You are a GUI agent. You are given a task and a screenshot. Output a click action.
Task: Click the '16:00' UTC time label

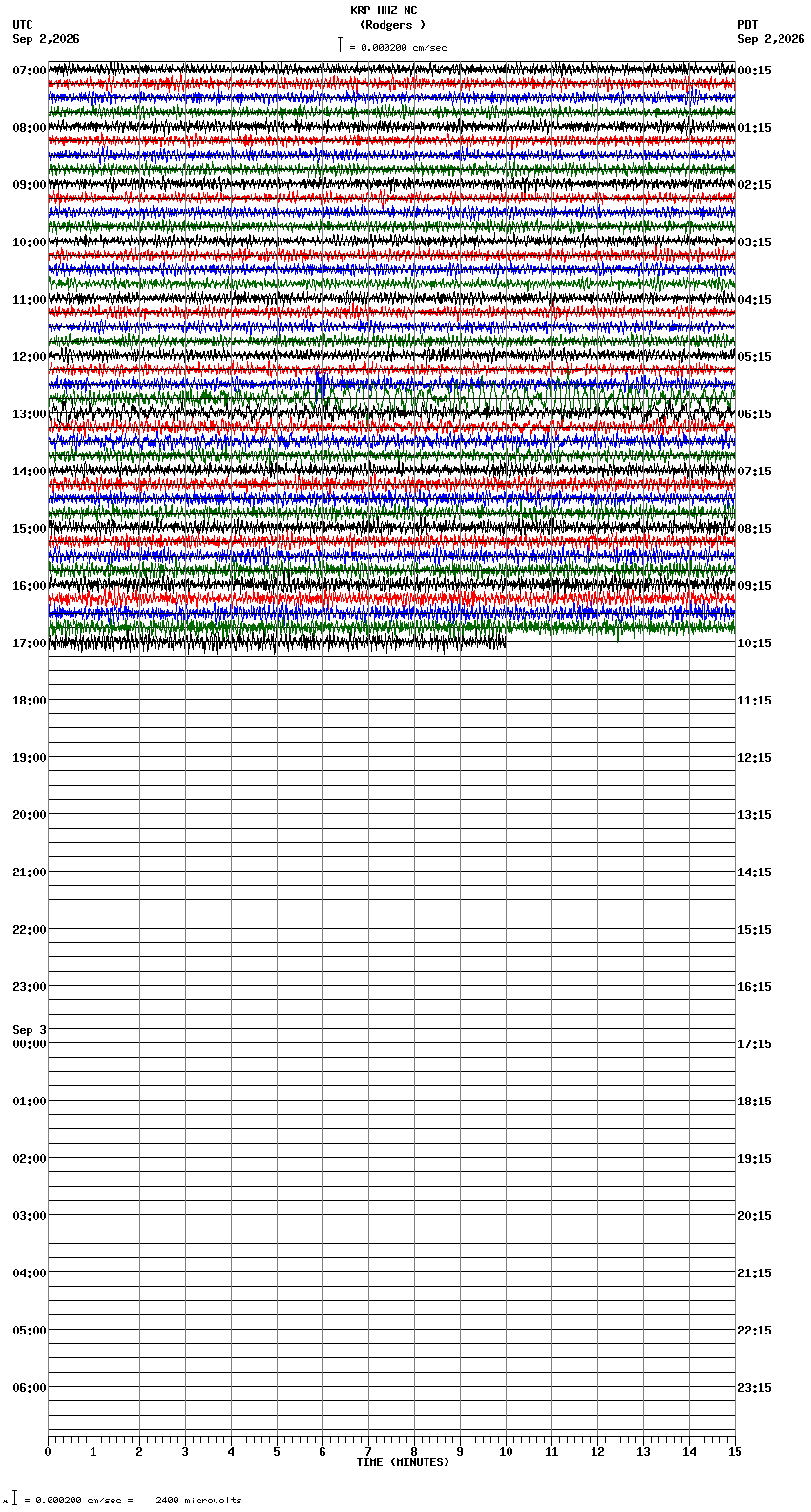(30, 586)
